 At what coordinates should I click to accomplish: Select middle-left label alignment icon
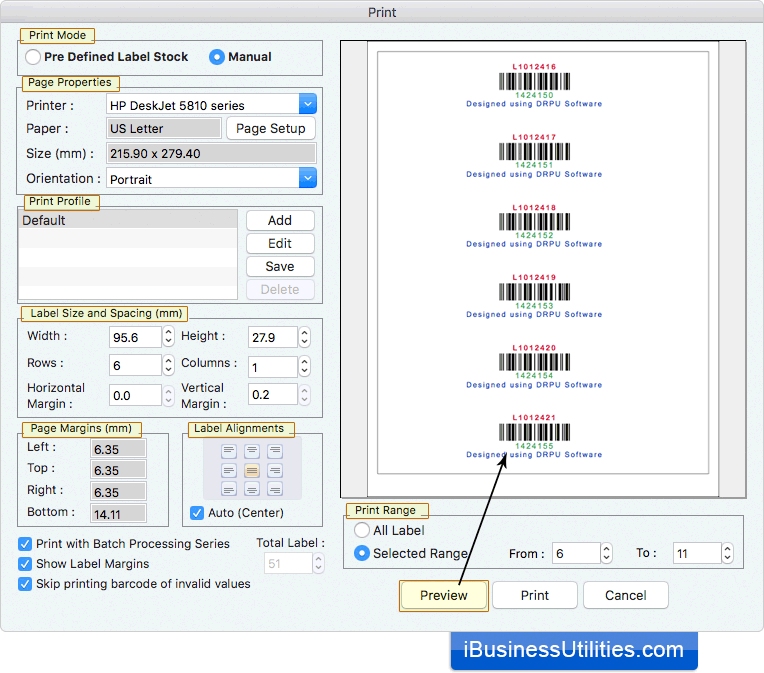pyautogui.click(x=229, y=471)
